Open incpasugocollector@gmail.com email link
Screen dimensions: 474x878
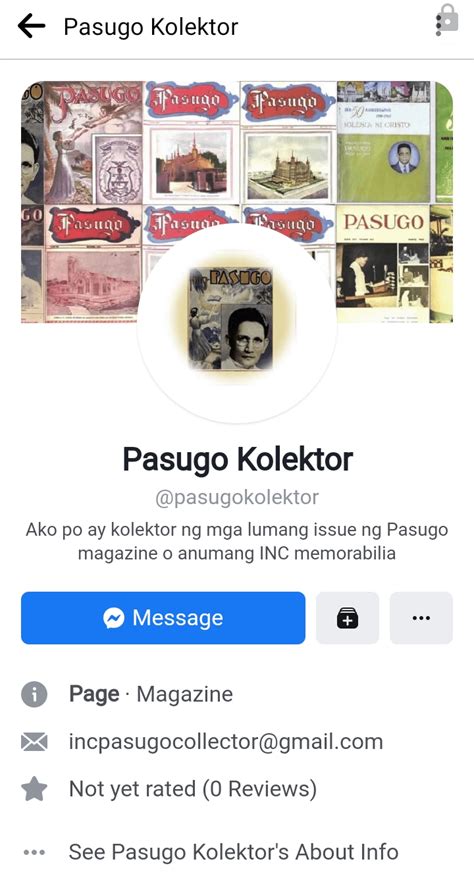point(226,742)
